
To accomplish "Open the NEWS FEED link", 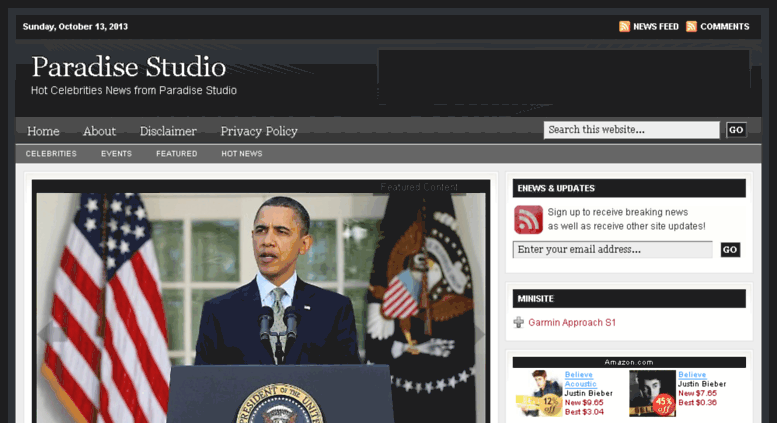I will point(656,27).
